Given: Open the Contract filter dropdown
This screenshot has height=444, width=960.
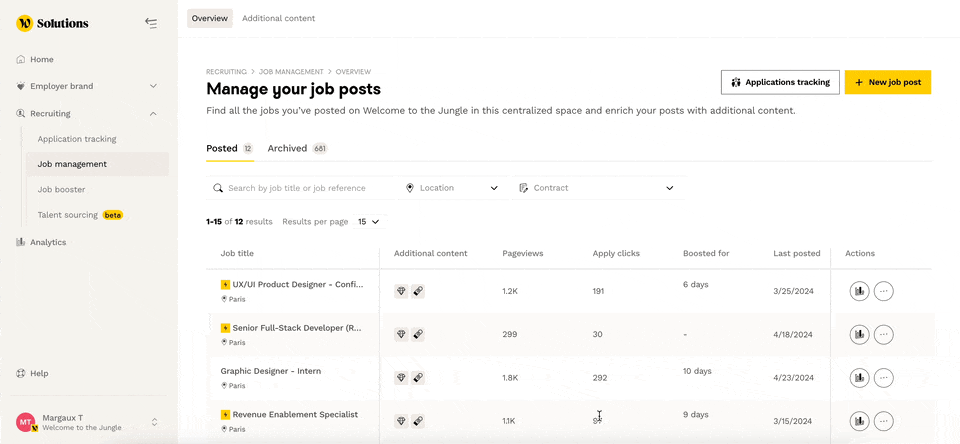Looking at the screenshot, I should pos(596,188).
